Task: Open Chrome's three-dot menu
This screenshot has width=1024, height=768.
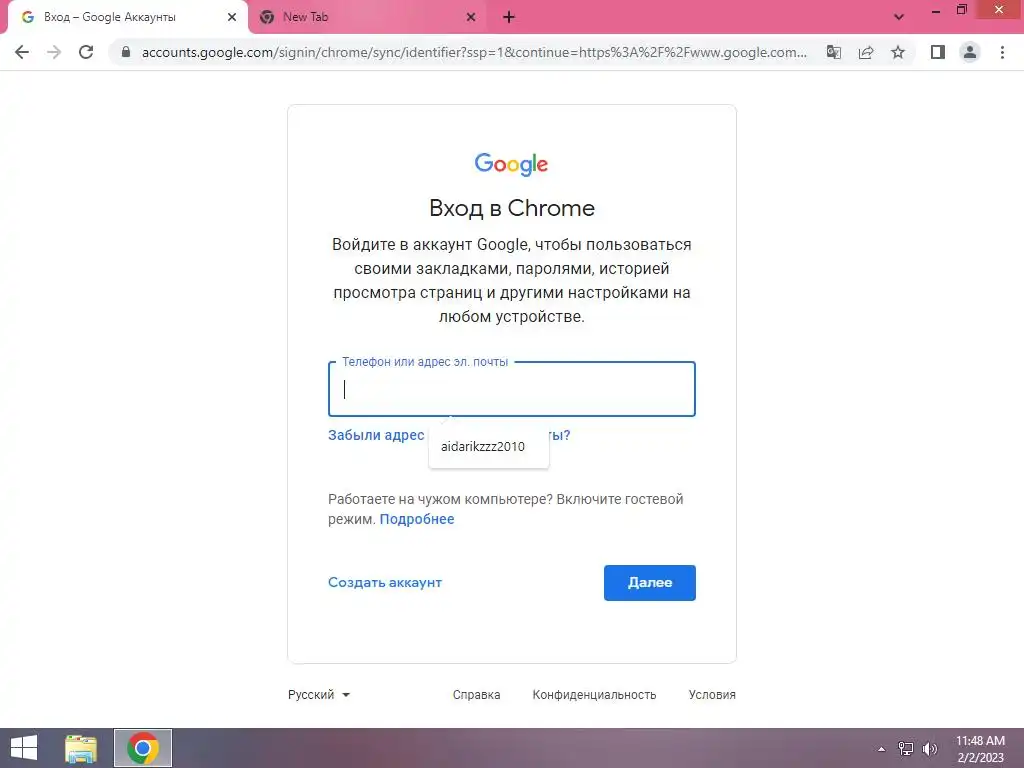Action: [1002, 52]
